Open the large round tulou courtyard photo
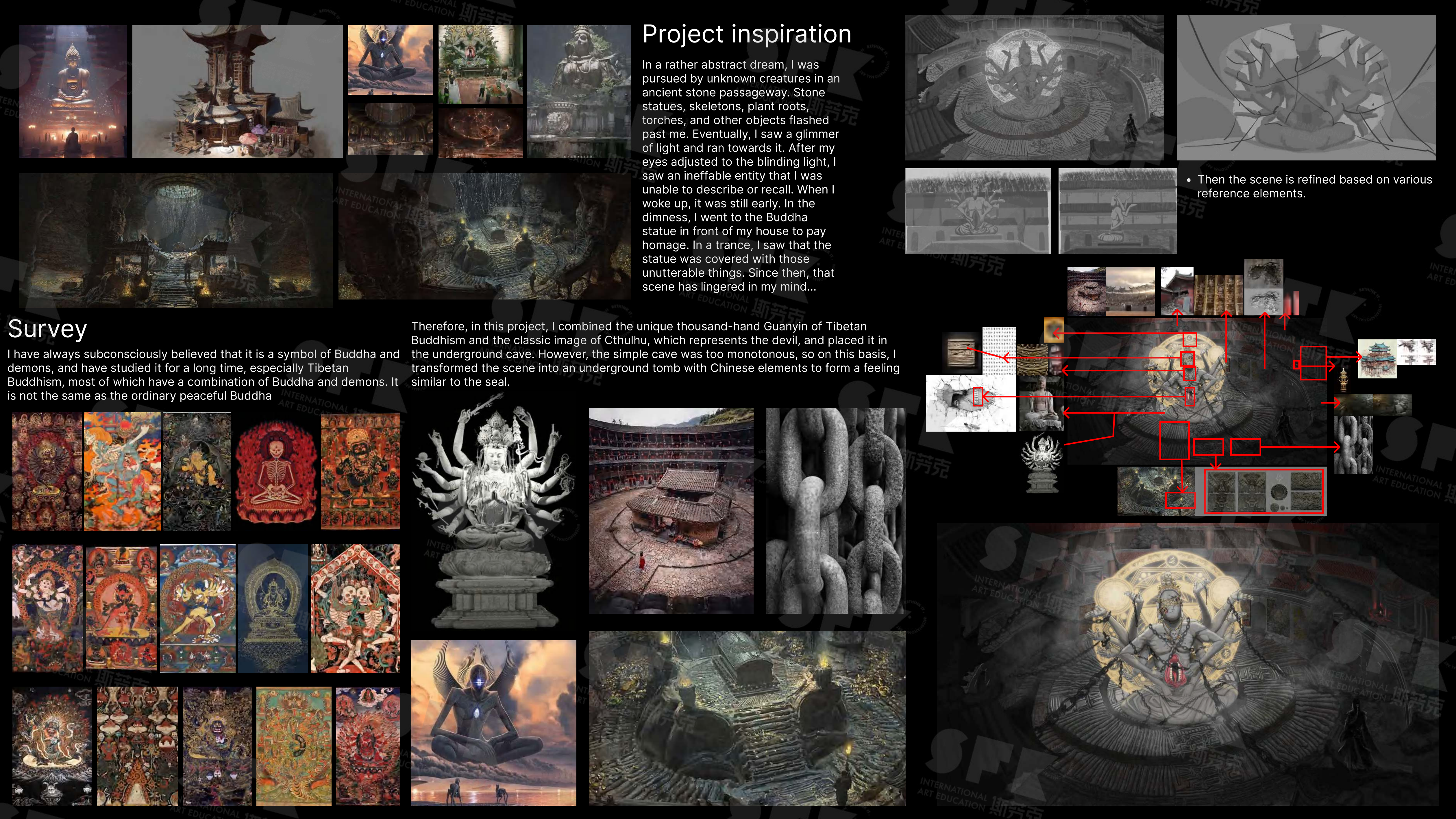The width and height of the screenshot is (1456, 819). coord(671,510)
